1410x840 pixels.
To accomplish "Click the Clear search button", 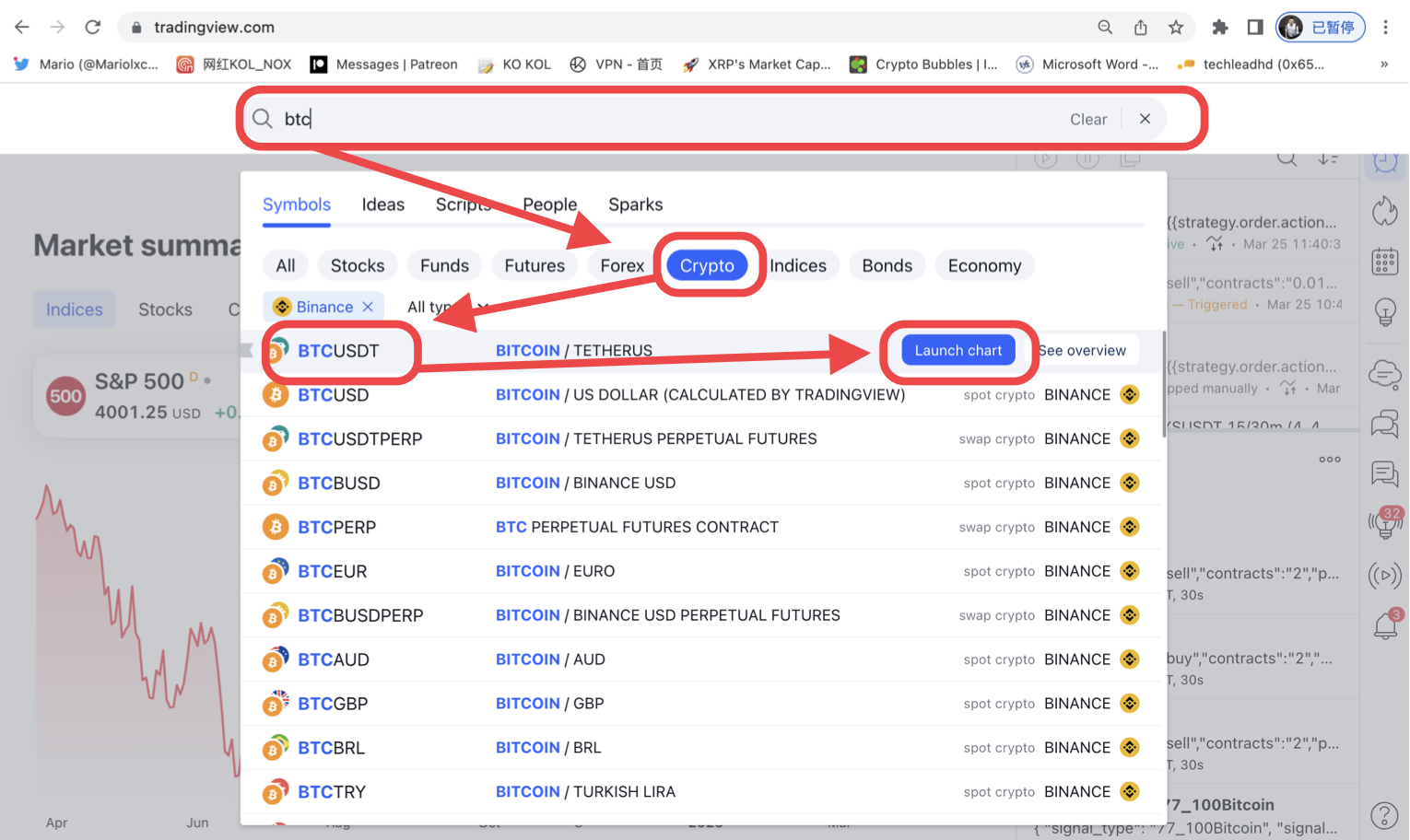I will coord(1087,120).
